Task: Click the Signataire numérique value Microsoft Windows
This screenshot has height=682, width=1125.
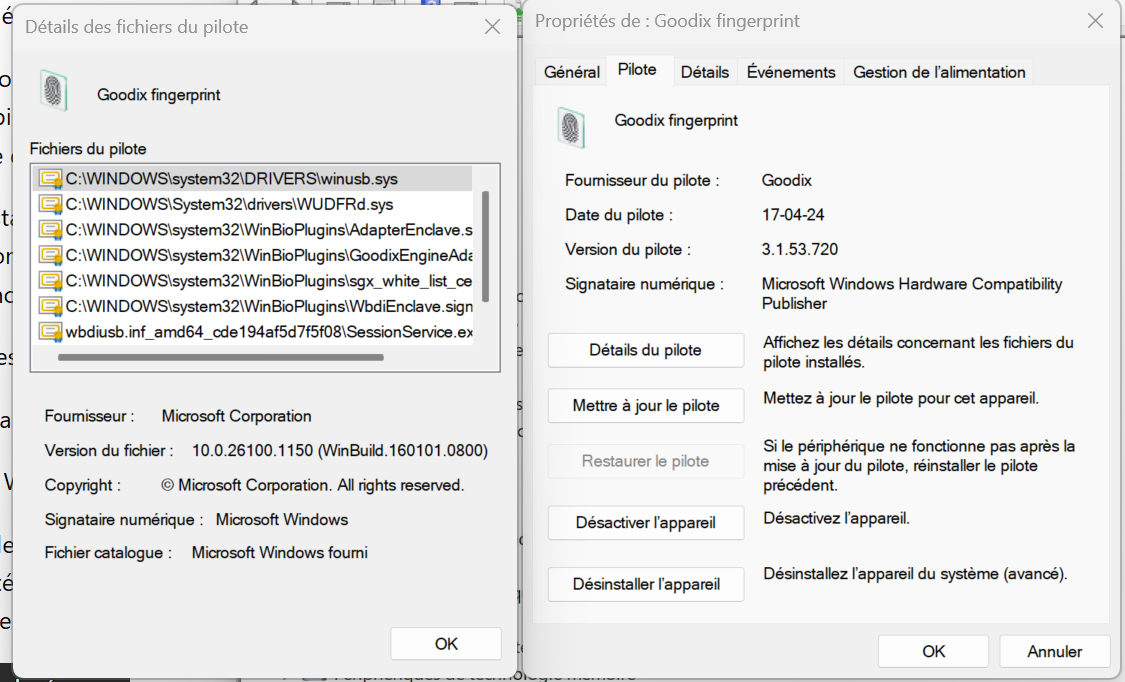Action: point(281,519)
